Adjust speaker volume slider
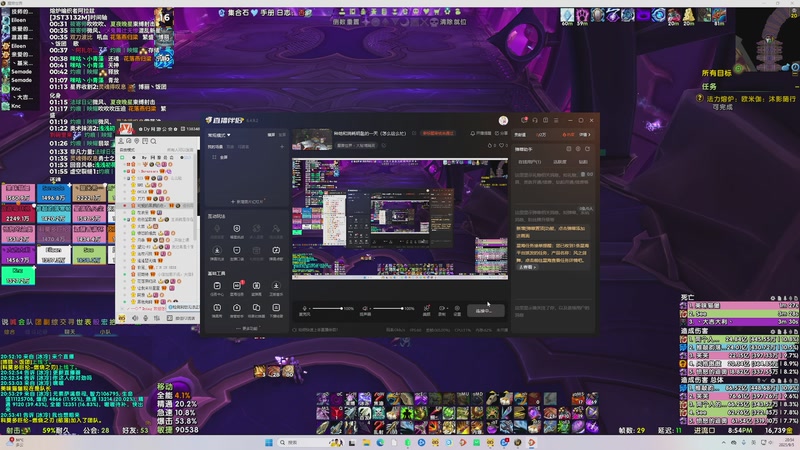The width and height of the screenshot is (800, 450). pos(388,308)
